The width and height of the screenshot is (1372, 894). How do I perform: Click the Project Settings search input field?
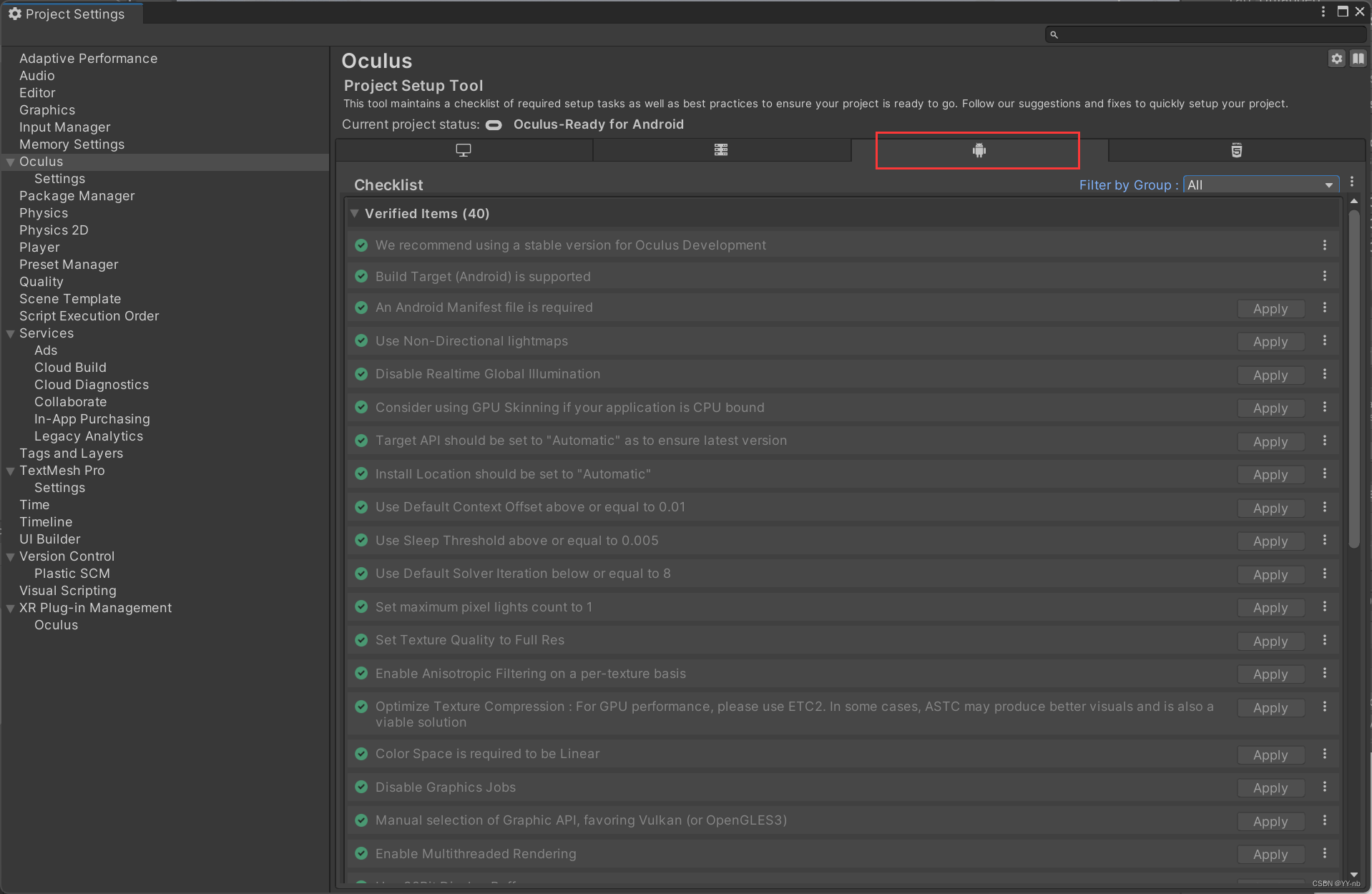(x=1205, y=34)
